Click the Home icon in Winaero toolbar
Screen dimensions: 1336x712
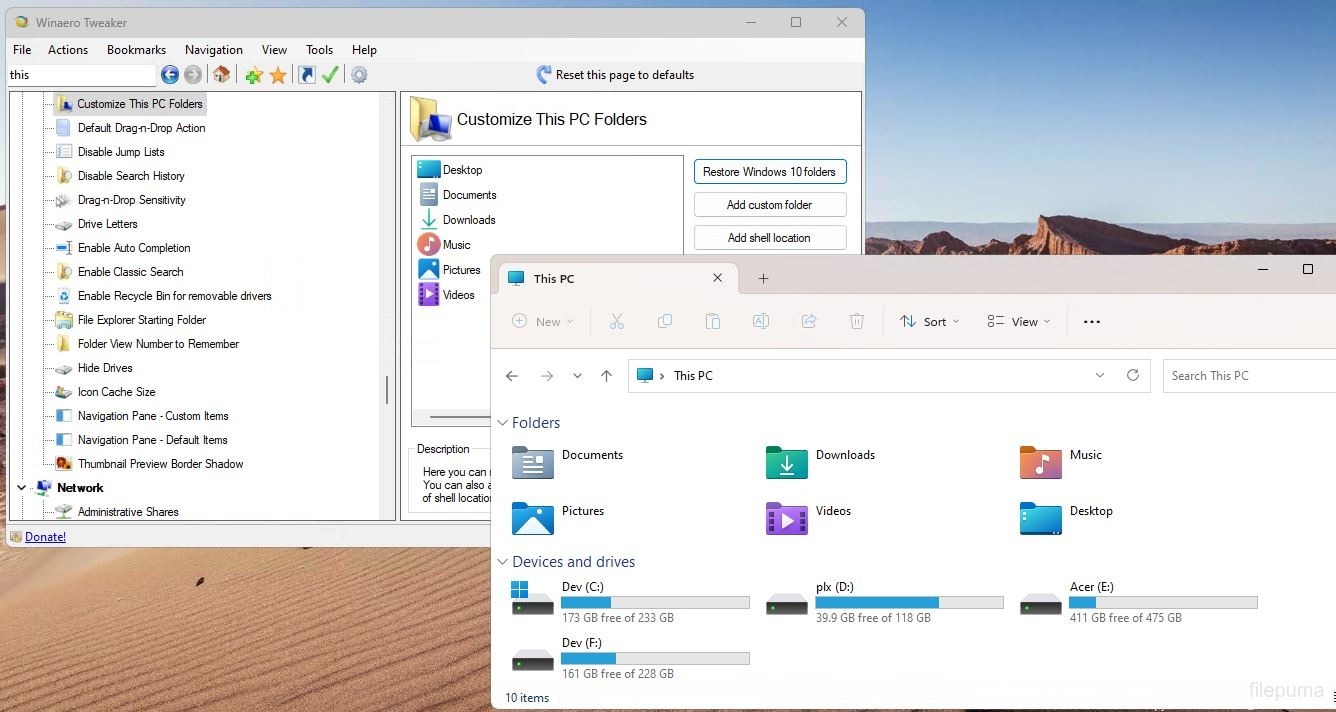(x=222, y=75)
